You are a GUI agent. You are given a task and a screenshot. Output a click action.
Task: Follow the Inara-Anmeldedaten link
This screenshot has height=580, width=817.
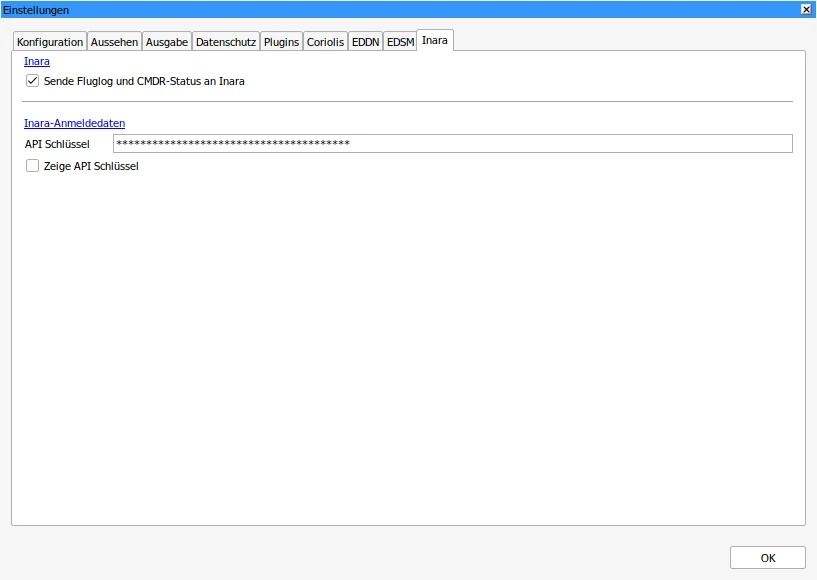click(74, 123)
